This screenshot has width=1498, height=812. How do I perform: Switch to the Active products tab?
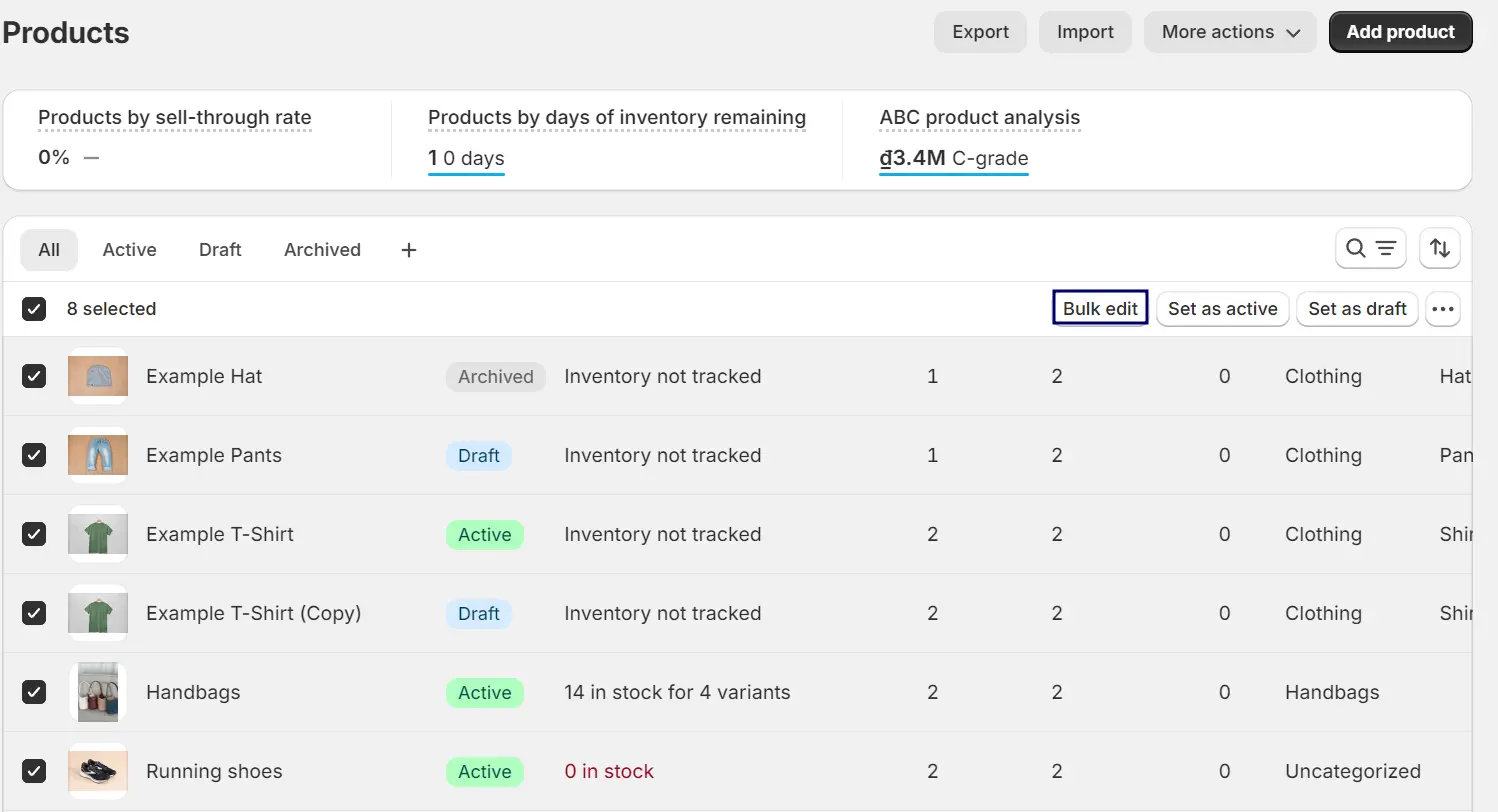click(x=129, y=250)
